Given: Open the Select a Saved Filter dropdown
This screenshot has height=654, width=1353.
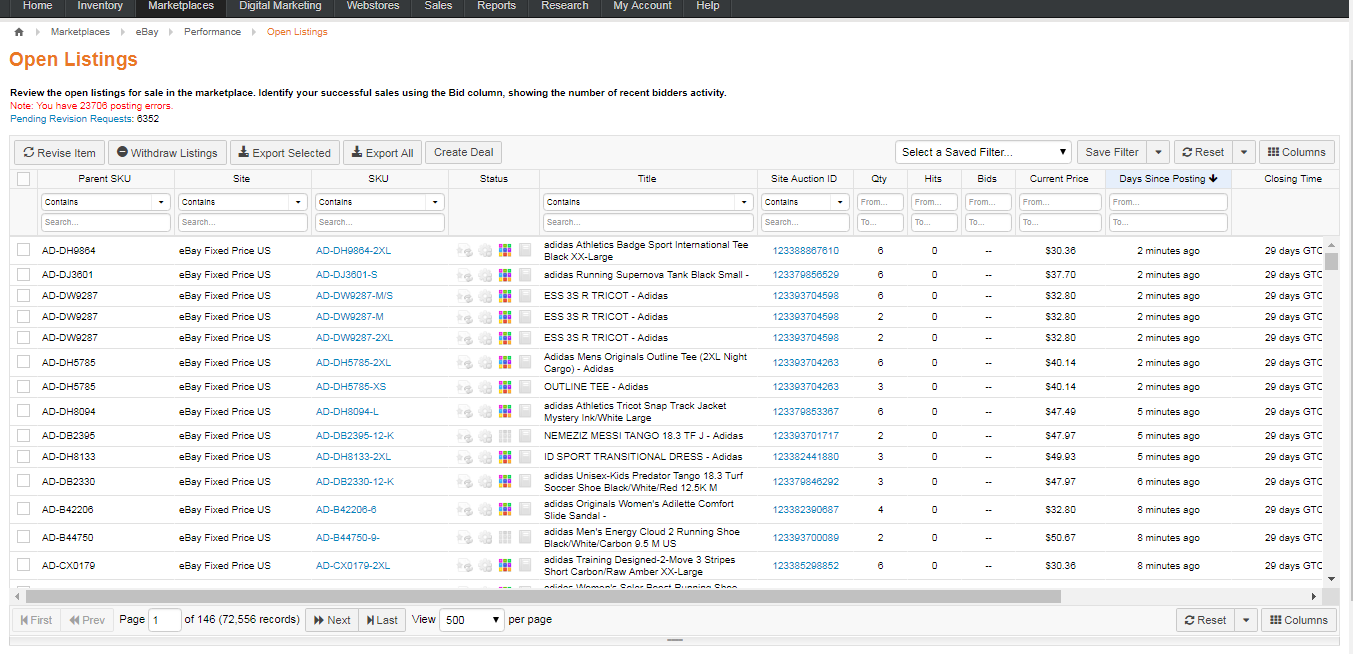Looking at the screenshot, I should point(982,152).
